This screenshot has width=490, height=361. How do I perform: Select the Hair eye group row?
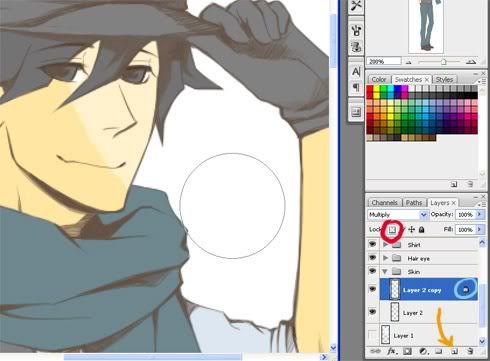429,258
